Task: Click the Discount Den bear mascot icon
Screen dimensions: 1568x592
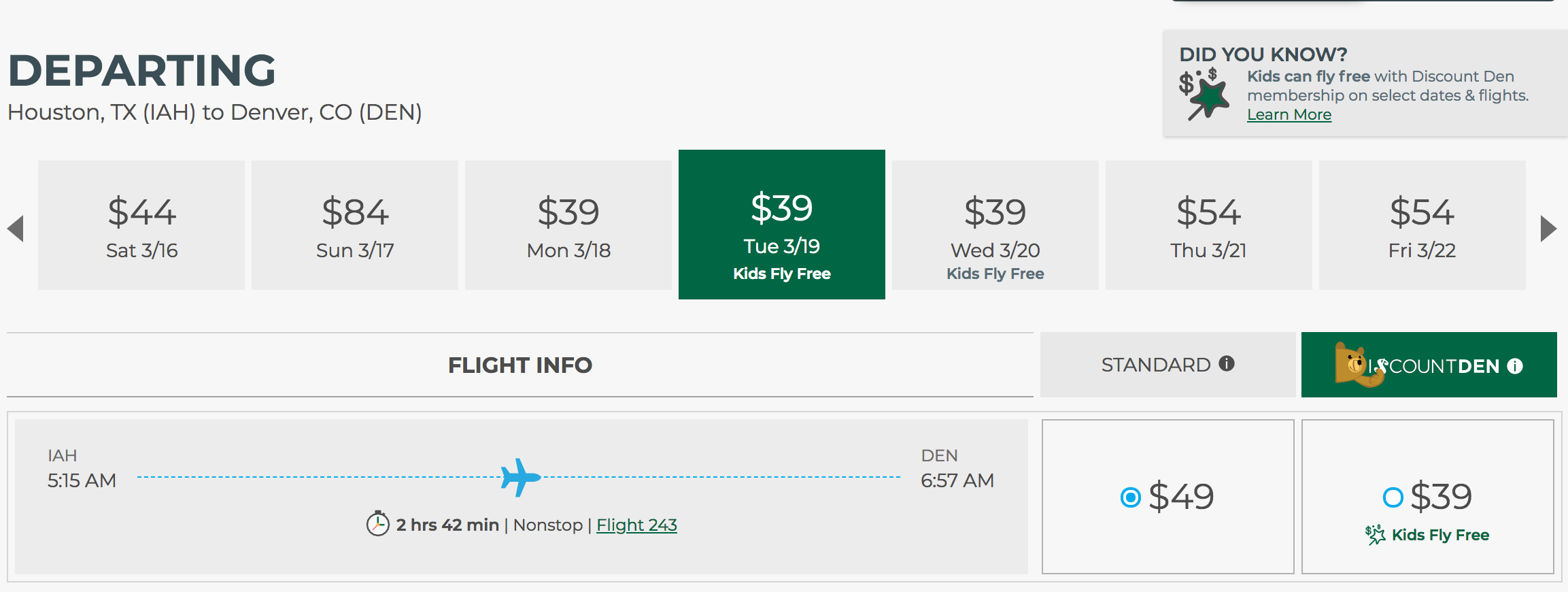Action: 1356,365
